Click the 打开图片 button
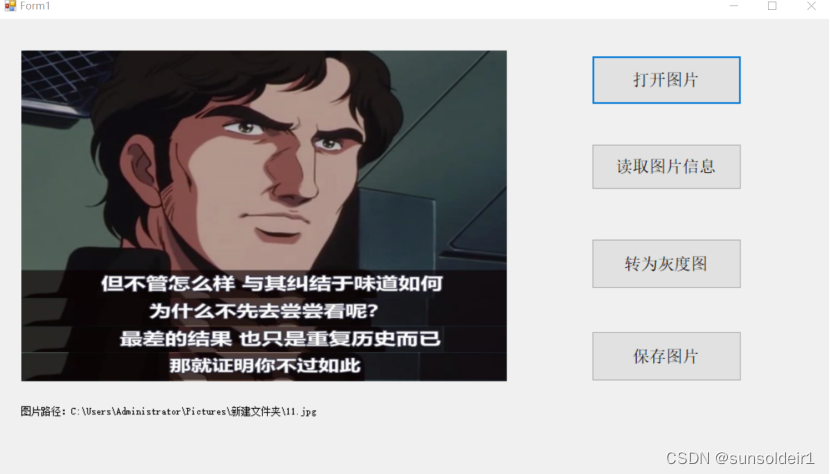Screen dimensions: 830x474 (666, 80)
